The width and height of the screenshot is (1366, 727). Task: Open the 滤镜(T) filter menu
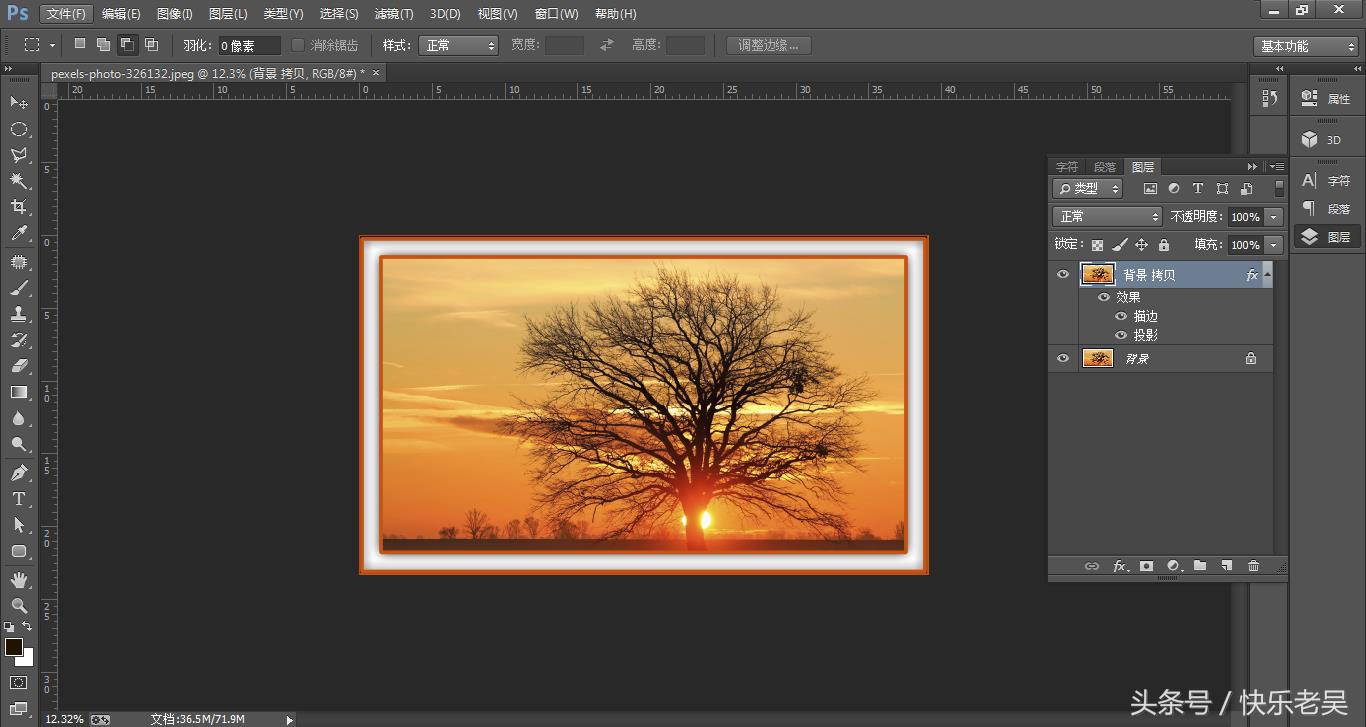tap(393, 14)
